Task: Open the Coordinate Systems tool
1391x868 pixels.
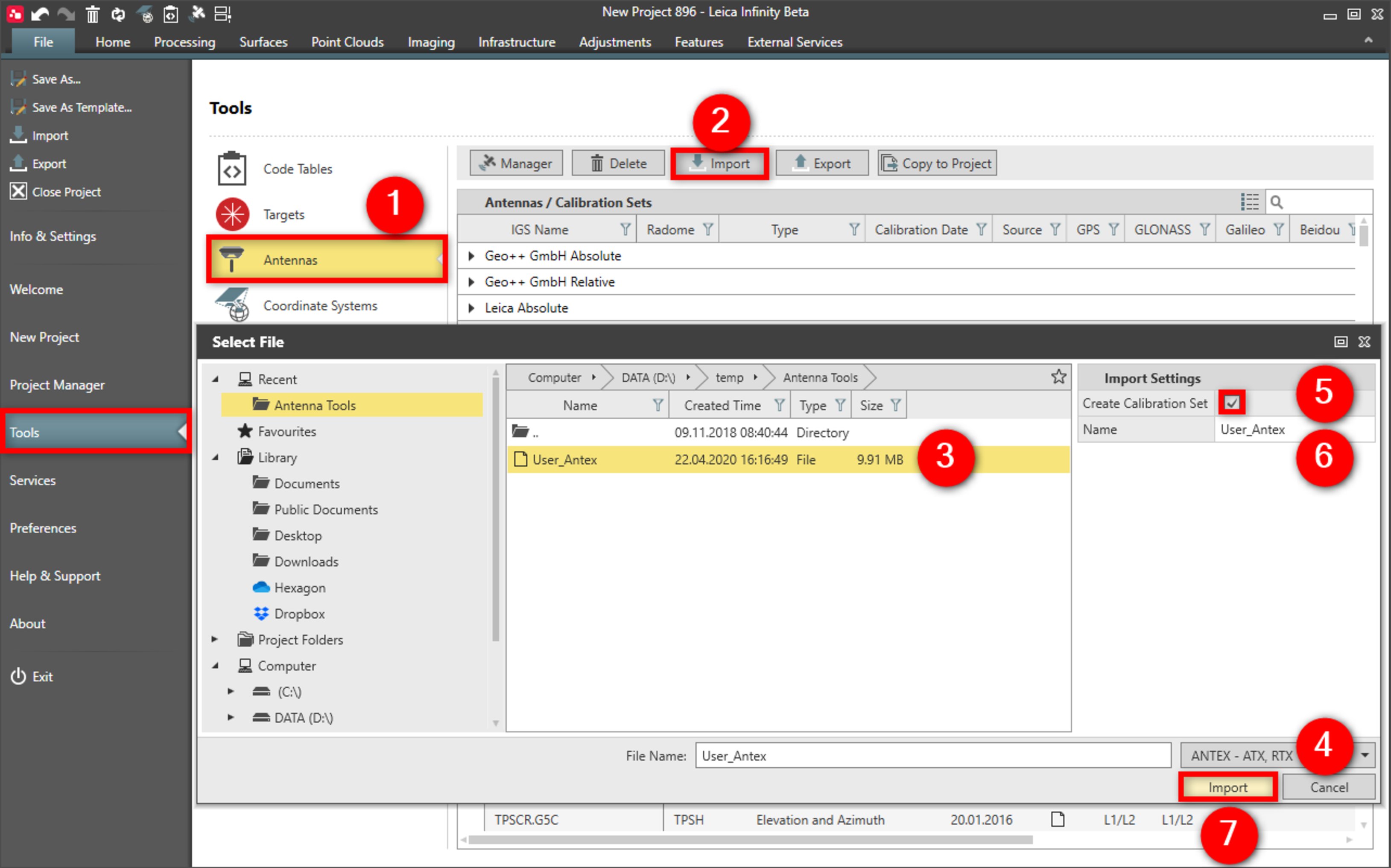Action: tap(320, 305)
